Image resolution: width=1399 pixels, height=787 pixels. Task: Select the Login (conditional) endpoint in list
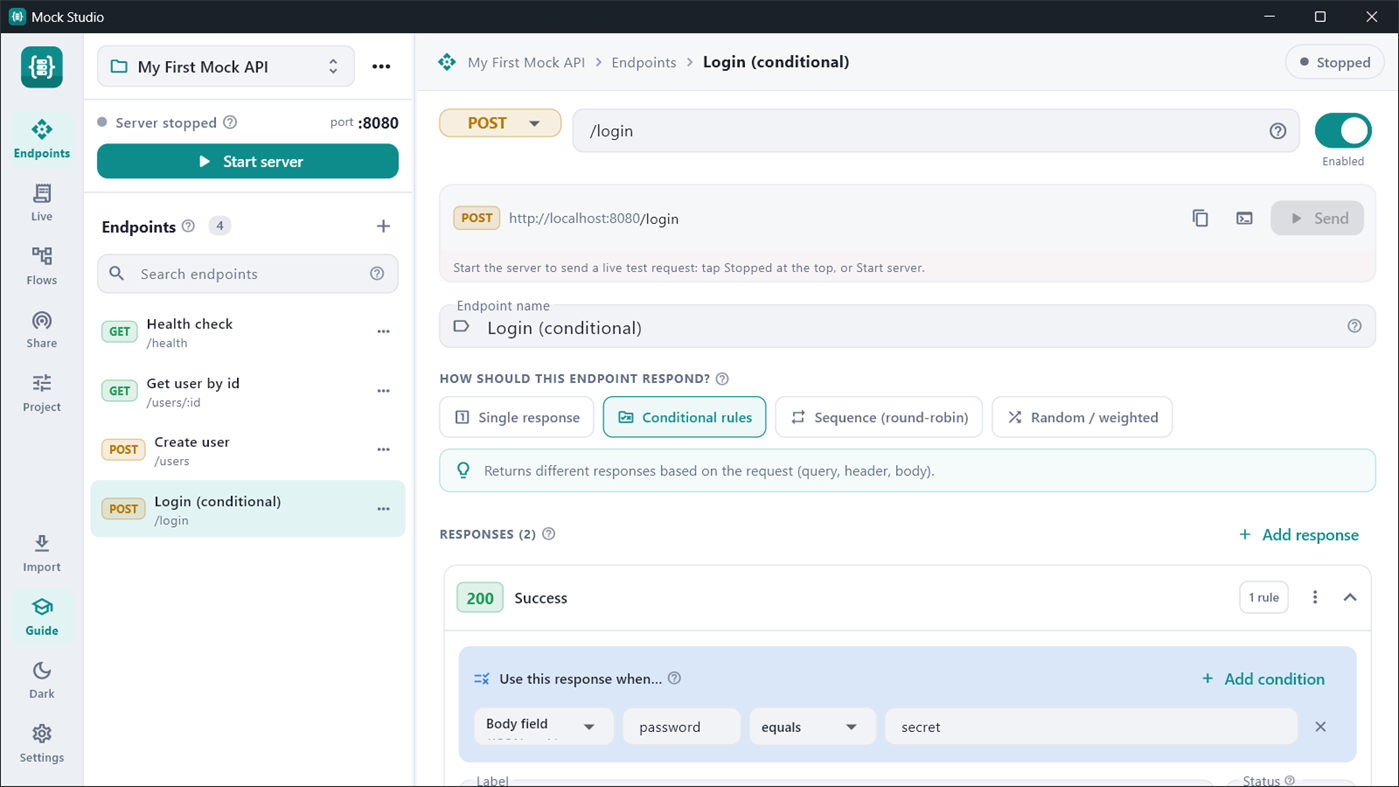248,509
